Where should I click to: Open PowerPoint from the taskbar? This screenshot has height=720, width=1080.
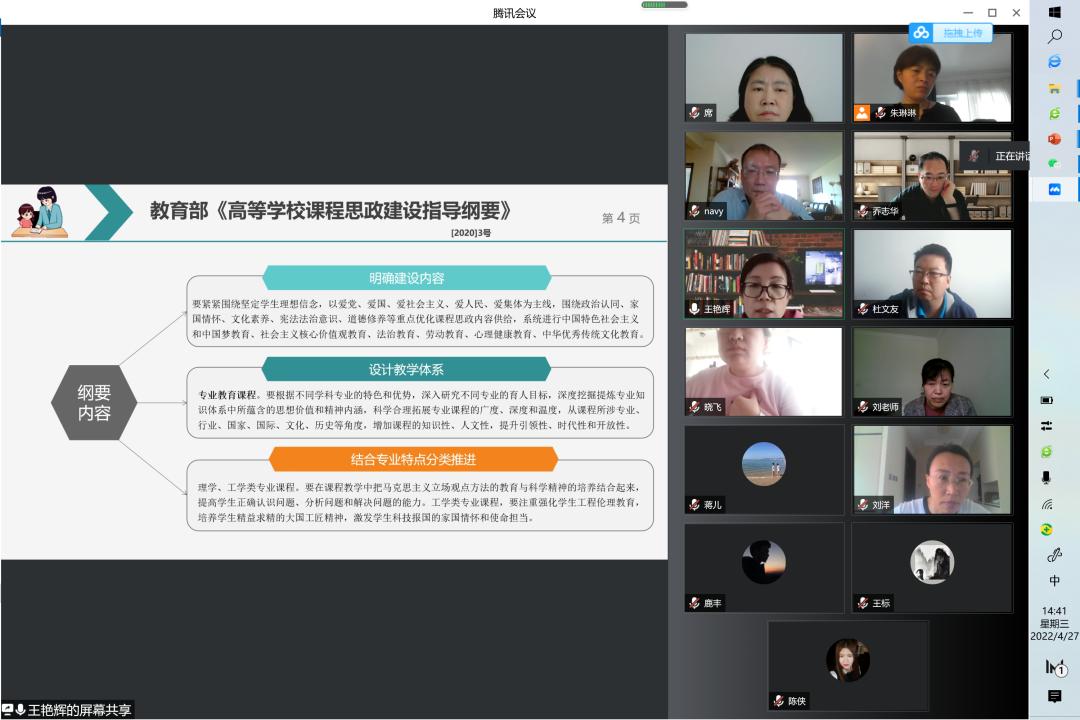click(1054, 139)
